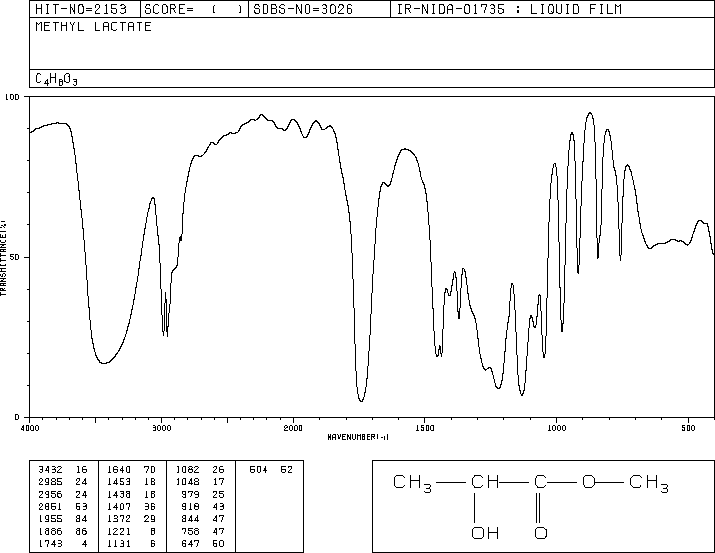Screen dimensions: 715x553
Task: Click the 2000 wavenumber axis label
Action: (293, 428)
